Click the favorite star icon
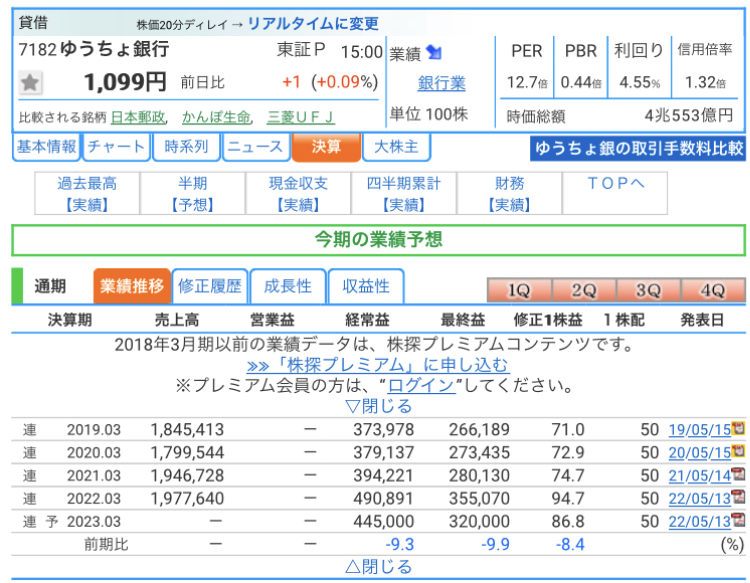The height and width of the screenshot is (583, 750). coord(30,82)
